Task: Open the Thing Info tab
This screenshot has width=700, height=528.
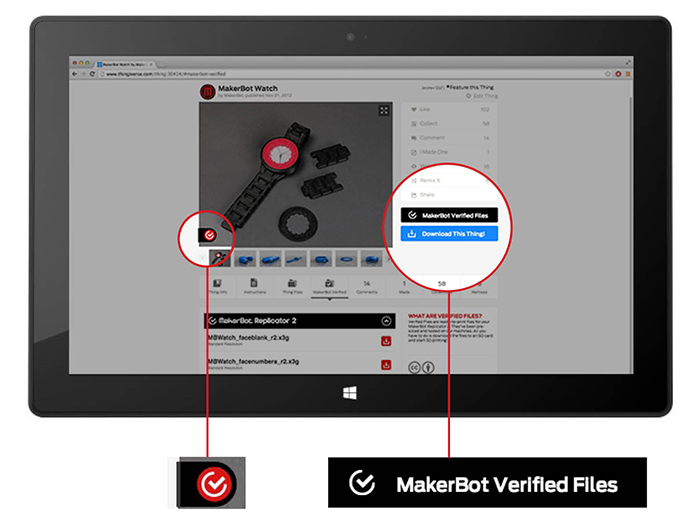Action: [x=218, y=286]
